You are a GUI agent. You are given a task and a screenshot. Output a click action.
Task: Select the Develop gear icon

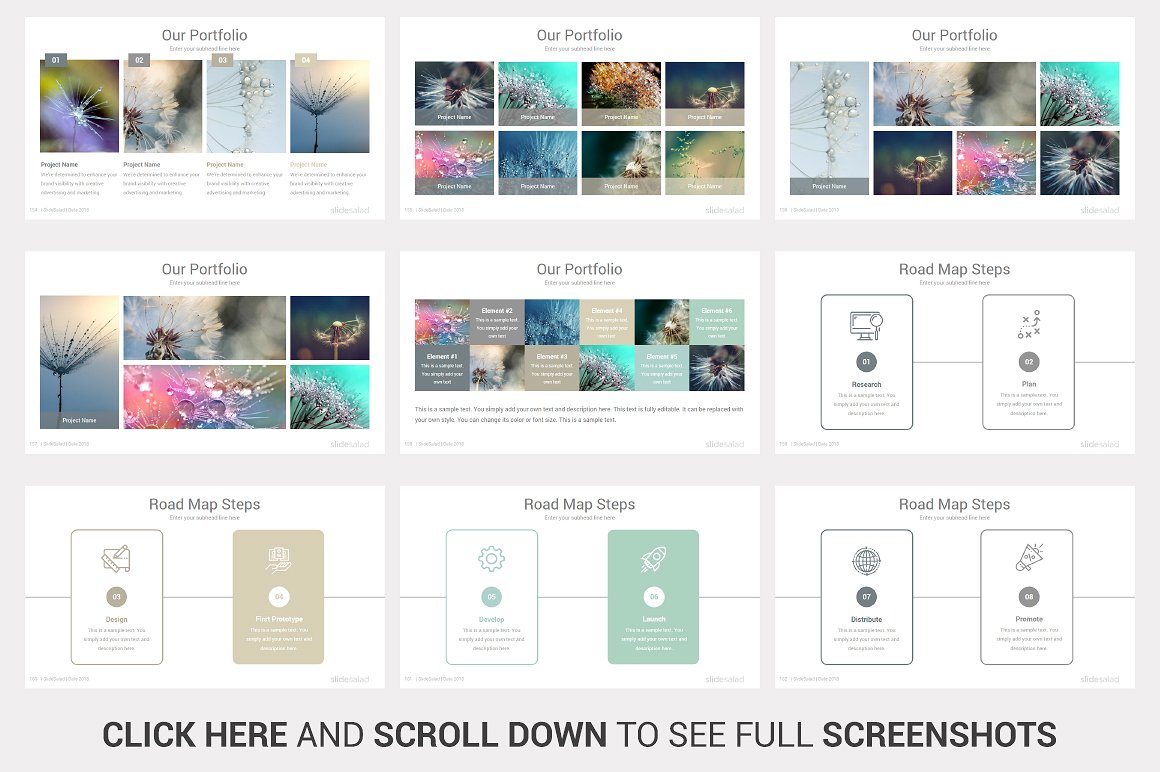(491, 559)
